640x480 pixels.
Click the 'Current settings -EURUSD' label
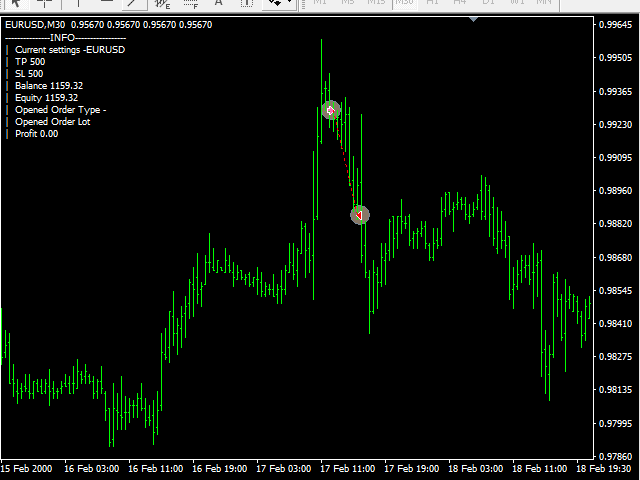[x=70, y=49]
